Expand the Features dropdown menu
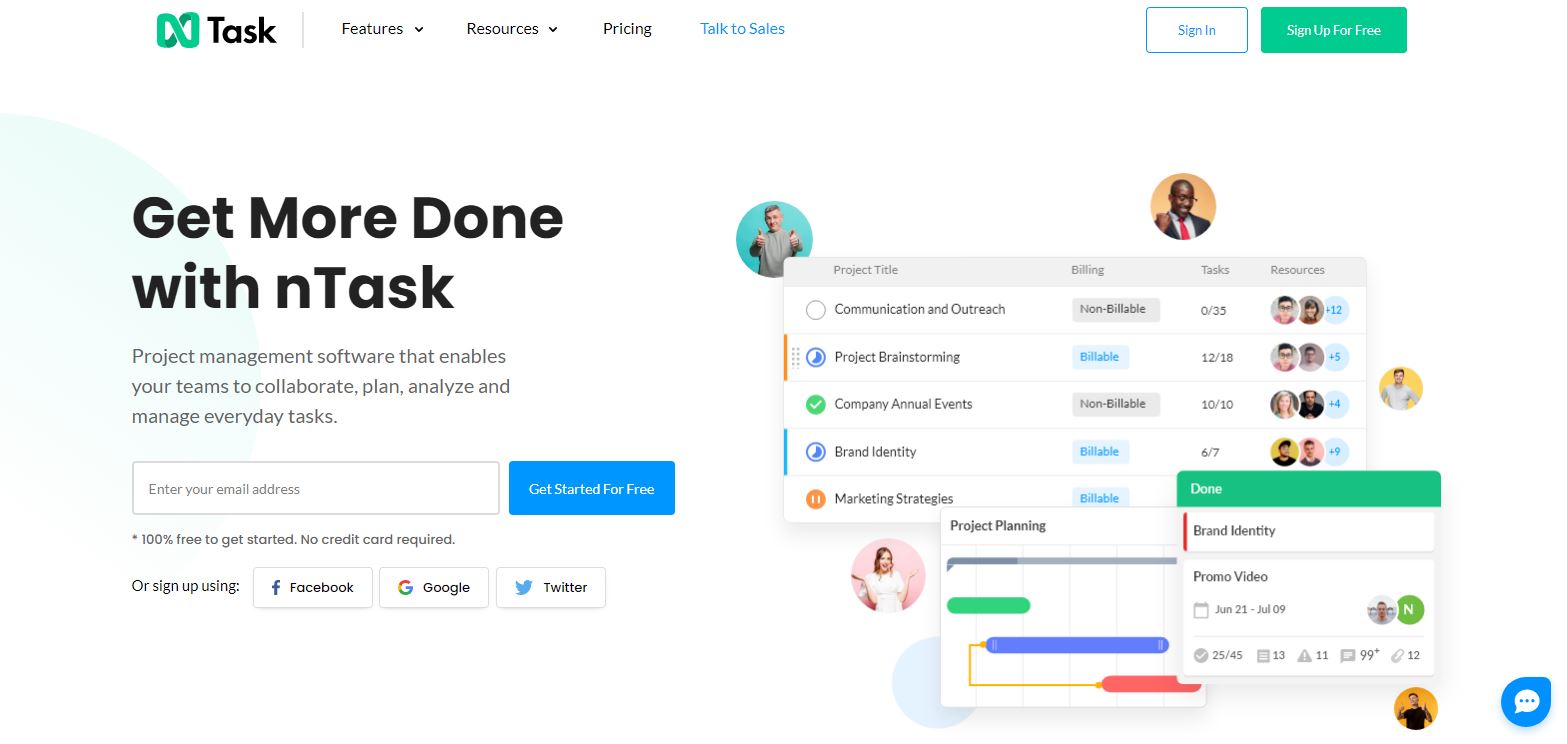Screen dimensions: 1567x744 [x=382, y=29]
